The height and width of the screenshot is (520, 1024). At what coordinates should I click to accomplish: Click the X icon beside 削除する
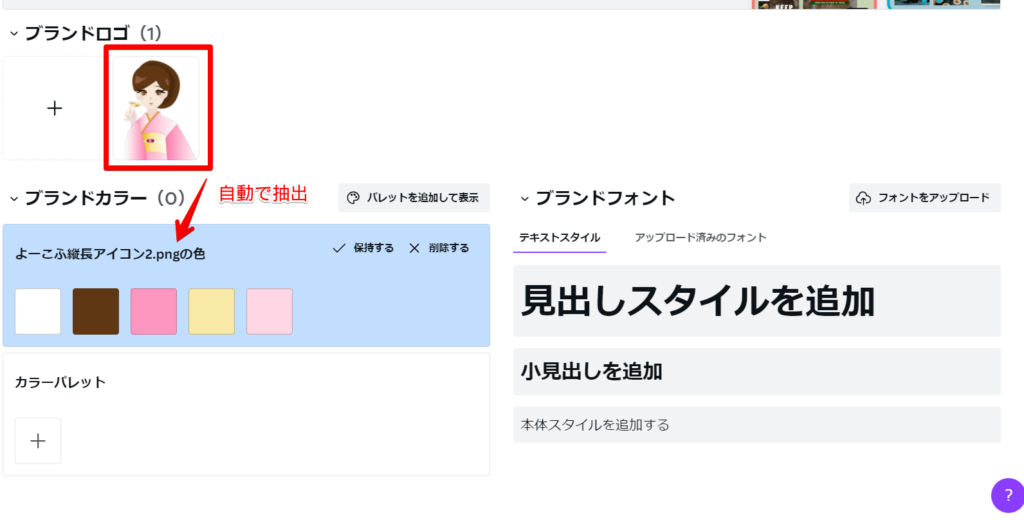coord(414,248)
